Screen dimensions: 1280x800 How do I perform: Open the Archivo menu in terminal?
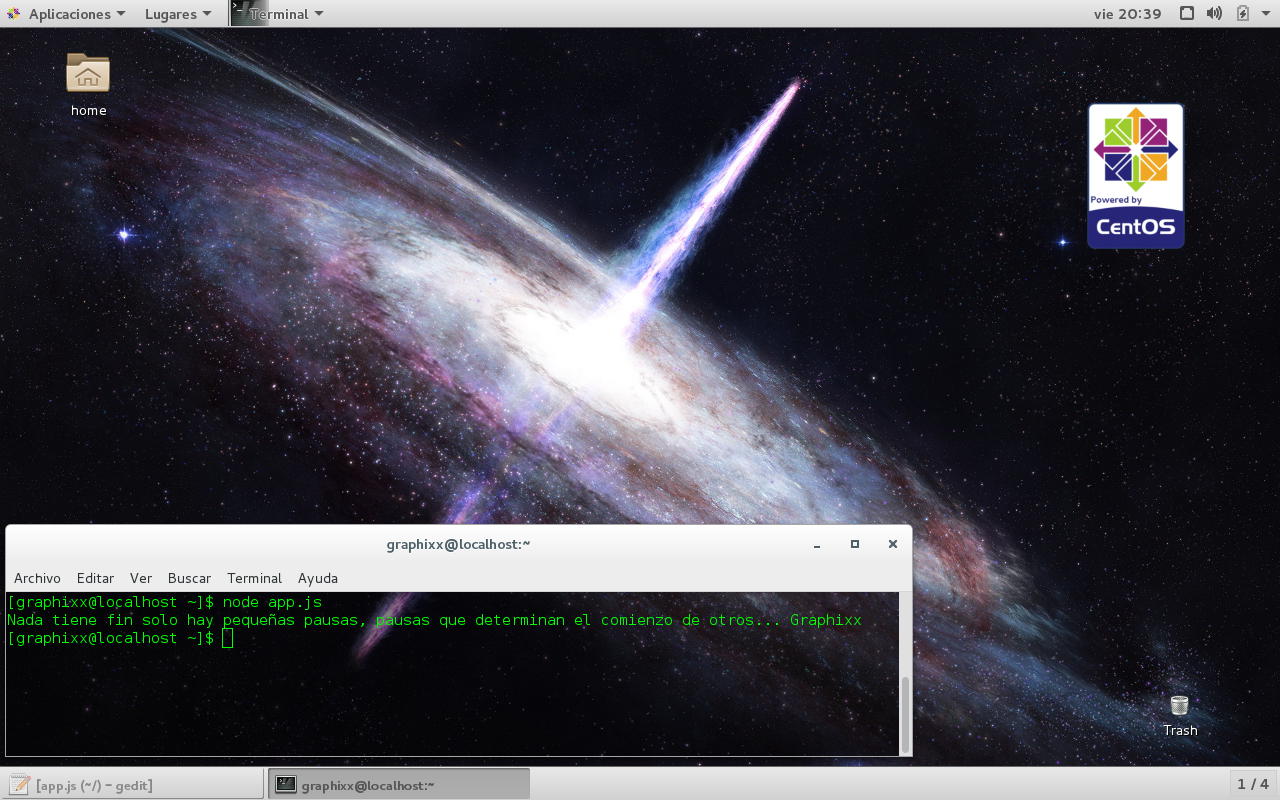tap(37, 578)
